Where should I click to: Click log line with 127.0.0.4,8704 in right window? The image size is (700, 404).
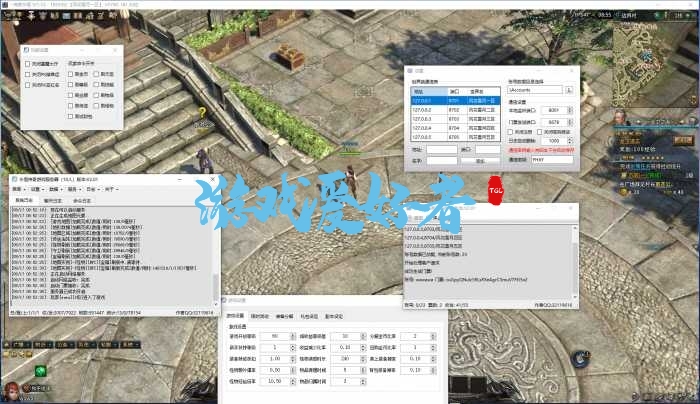[433, 237]
